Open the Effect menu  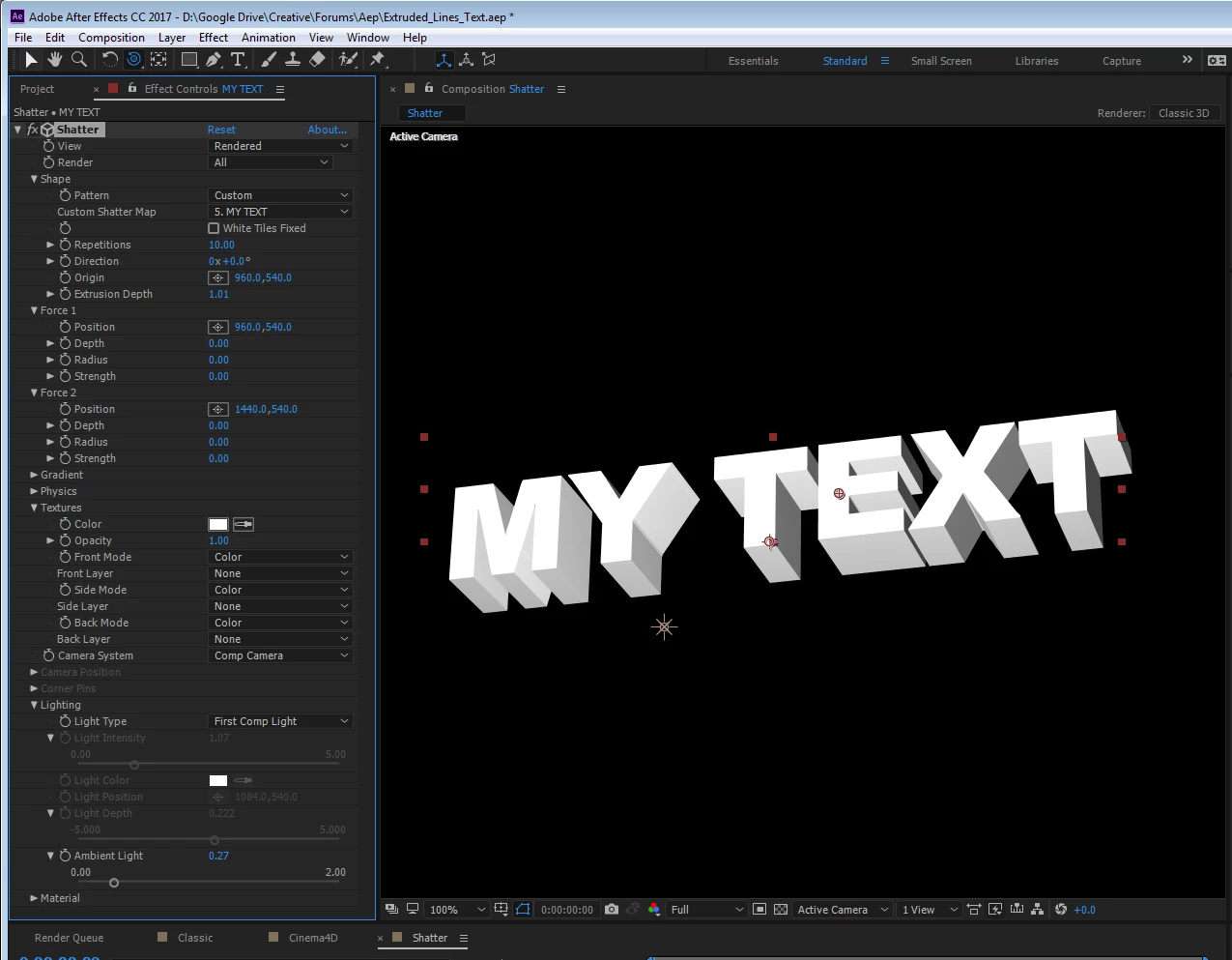coord(214,38)
